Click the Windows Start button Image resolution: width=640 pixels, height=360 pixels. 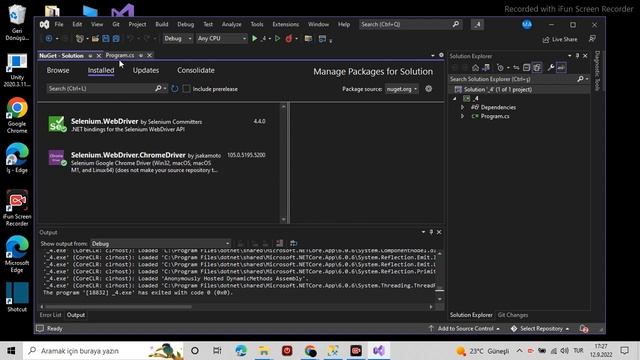[11, 351]
